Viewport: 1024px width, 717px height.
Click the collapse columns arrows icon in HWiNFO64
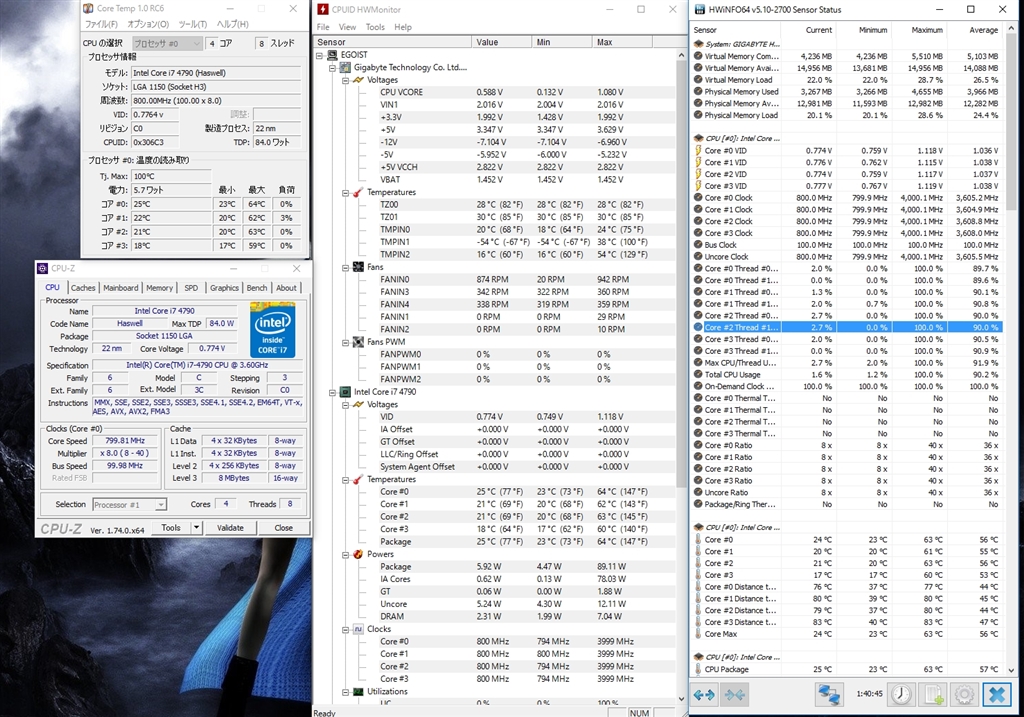pos(736,694)
